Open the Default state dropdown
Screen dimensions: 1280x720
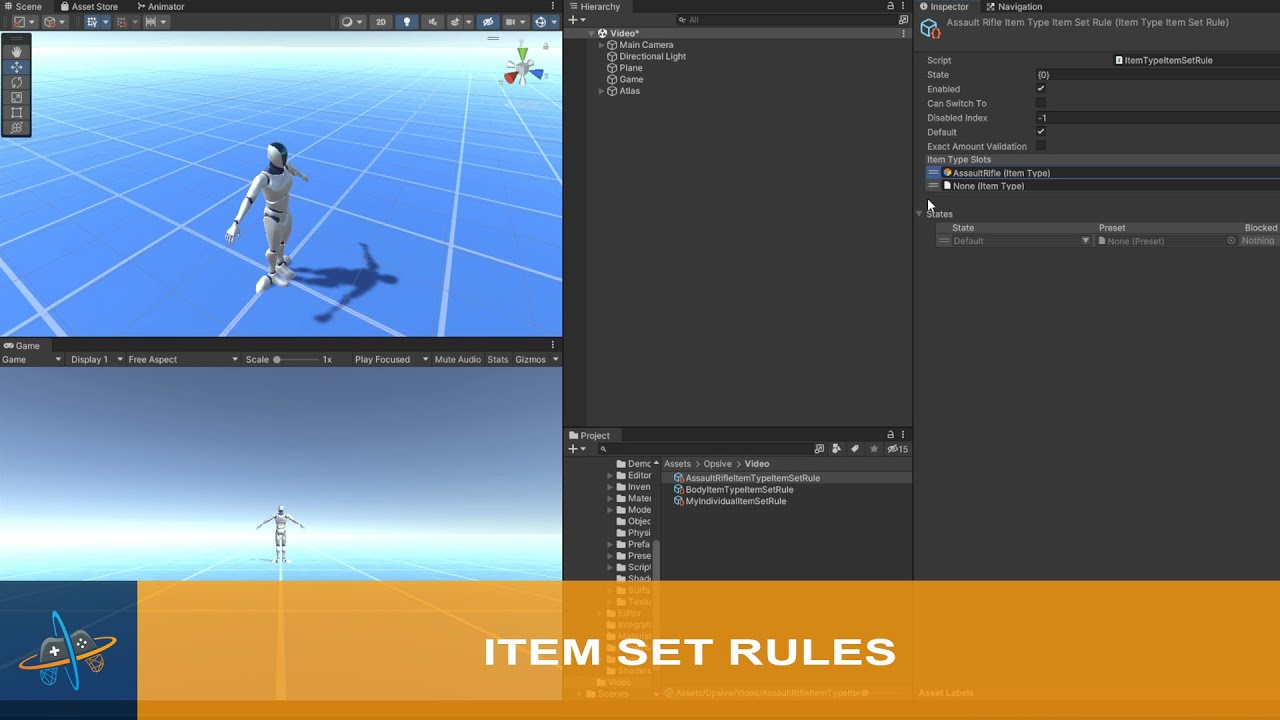click(x=1020, y=241)
